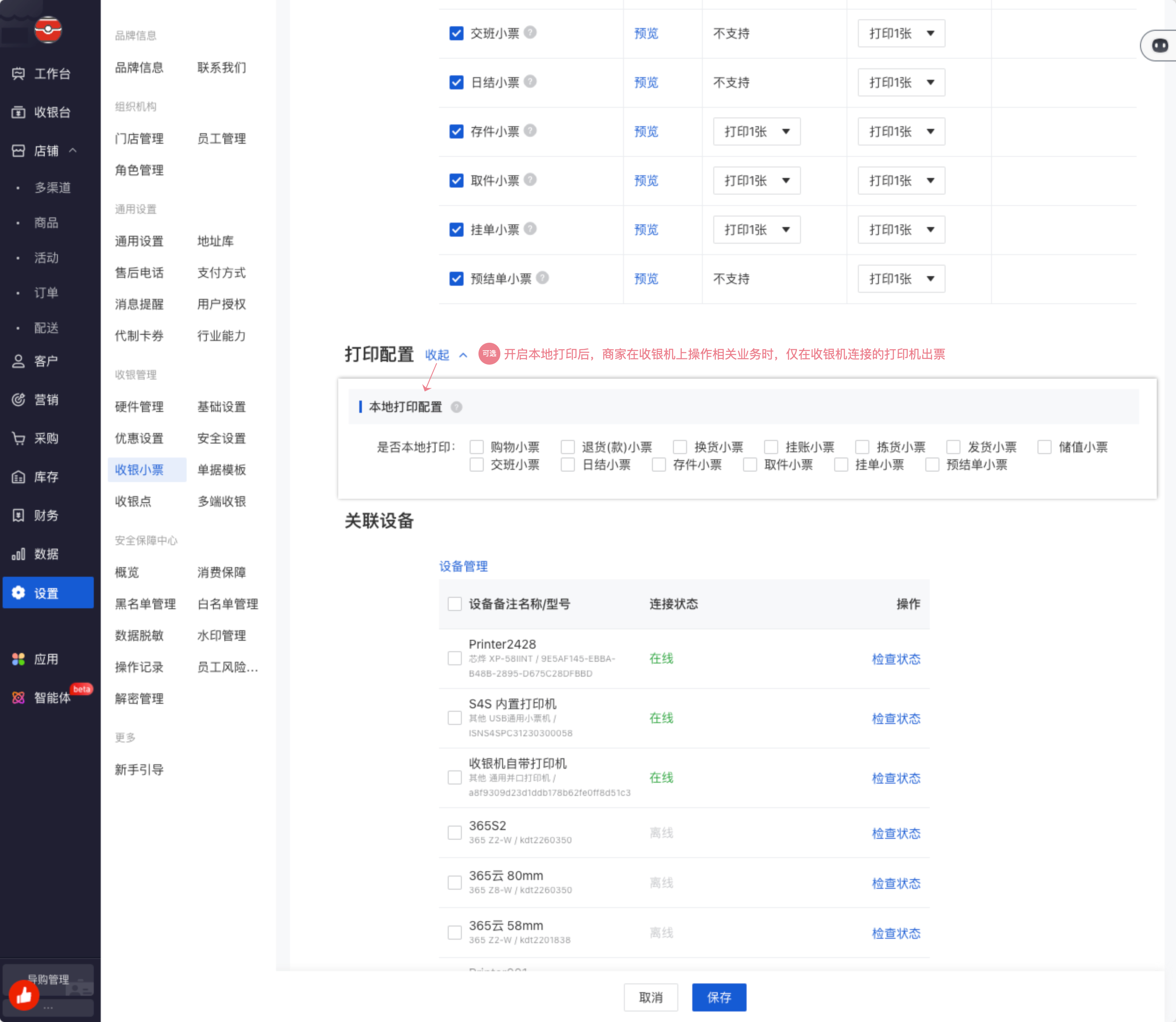
Task: Enable local printing for 购物小票
Action: click(477, 447)
